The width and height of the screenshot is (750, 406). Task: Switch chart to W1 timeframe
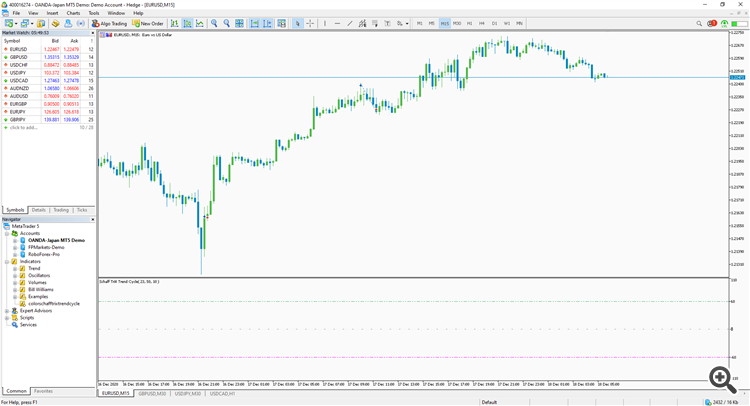(x=507, y=23)
